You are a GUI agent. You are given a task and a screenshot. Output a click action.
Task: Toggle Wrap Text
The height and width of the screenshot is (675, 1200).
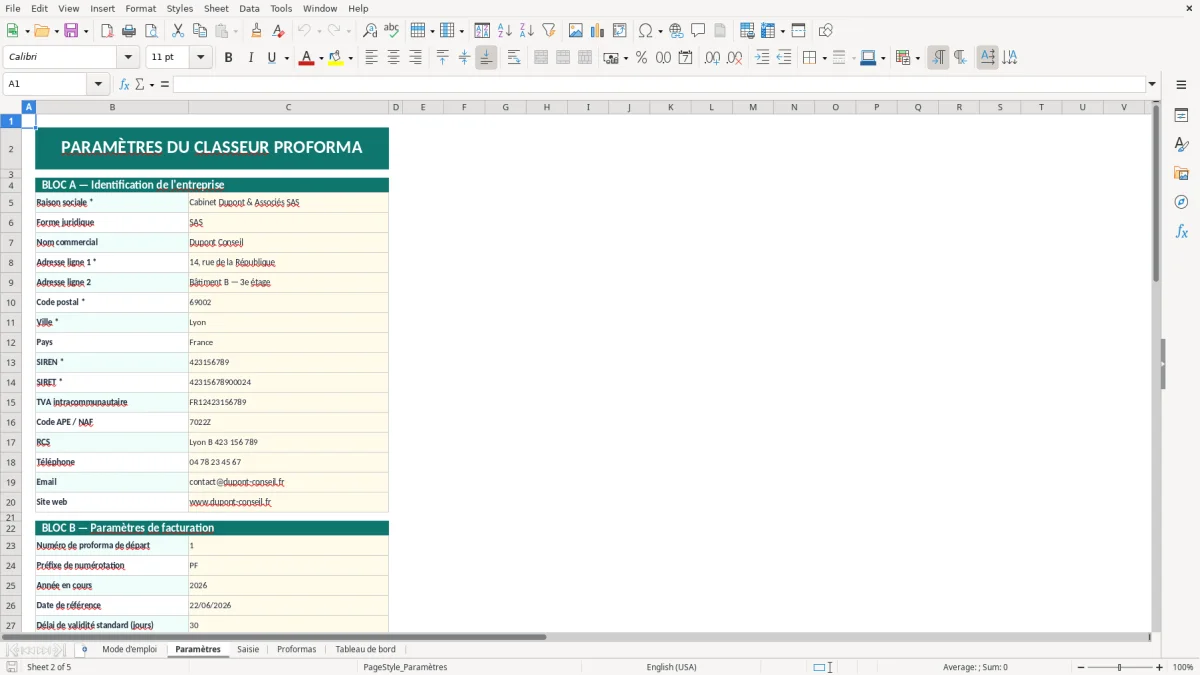coord(514,58)
